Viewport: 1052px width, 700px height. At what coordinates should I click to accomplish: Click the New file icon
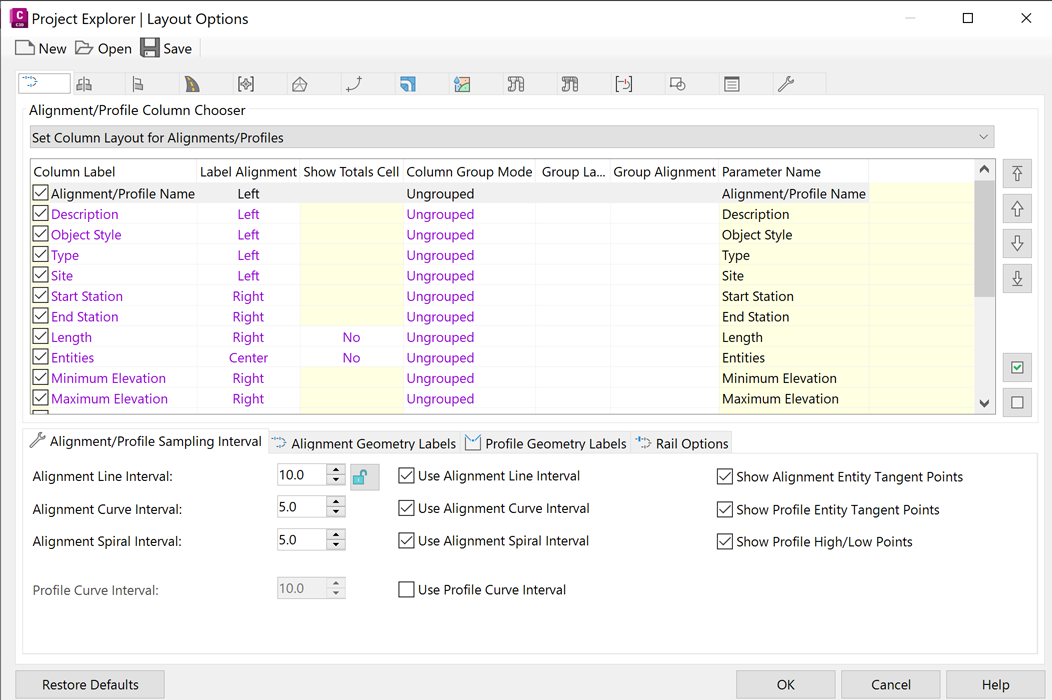pyautogui.click(x=25, y=48)
